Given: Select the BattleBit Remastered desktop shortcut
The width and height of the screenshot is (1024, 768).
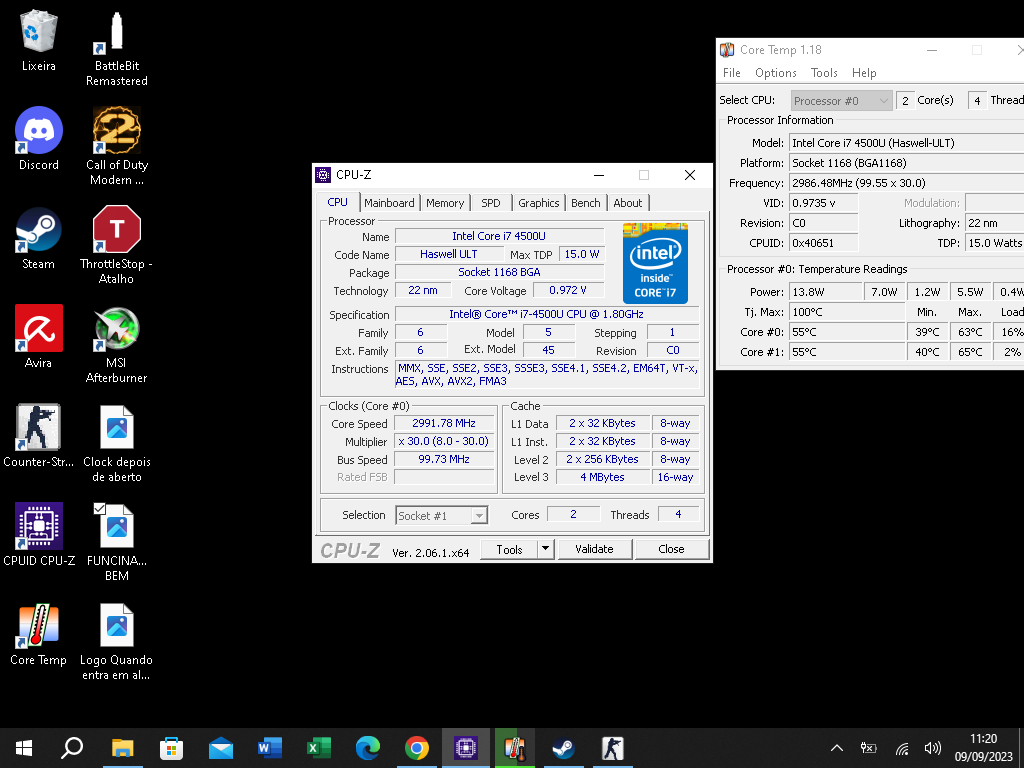Looking at the screenshot, I should (x=116, y=49).
